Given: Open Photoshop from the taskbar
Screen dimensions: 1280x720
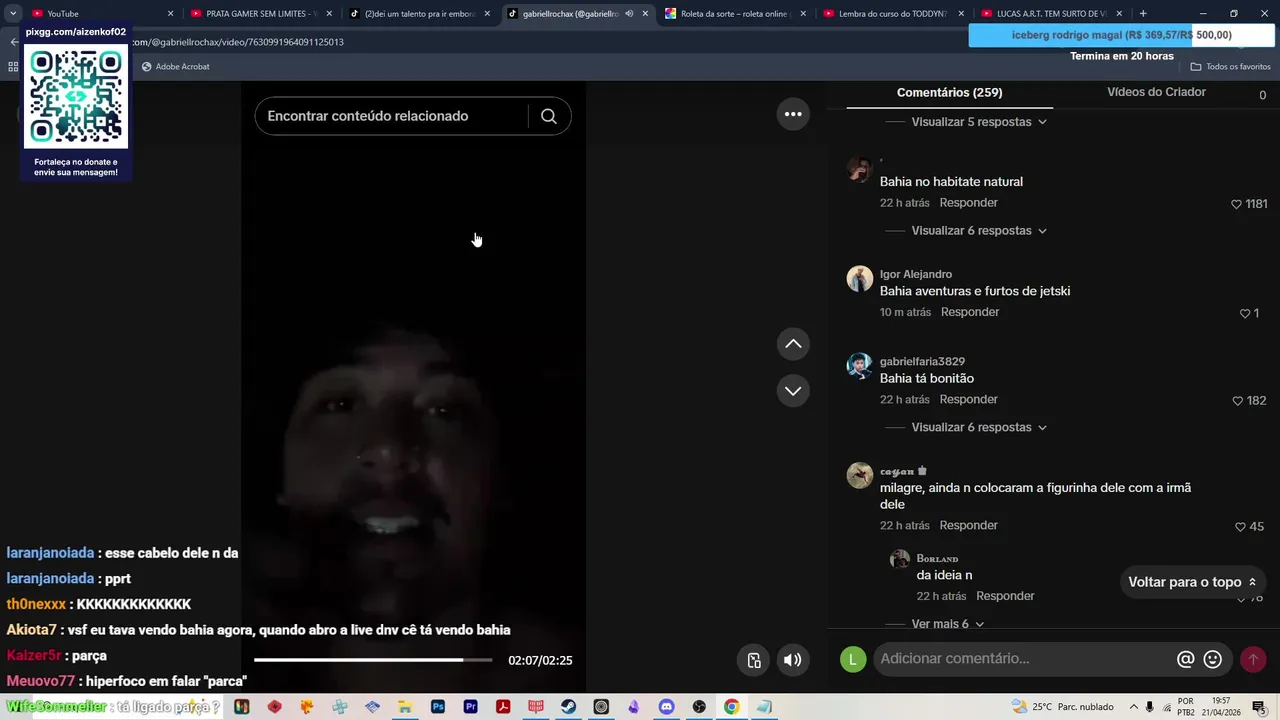Looking at the screenshot, I should click(438, 707).
